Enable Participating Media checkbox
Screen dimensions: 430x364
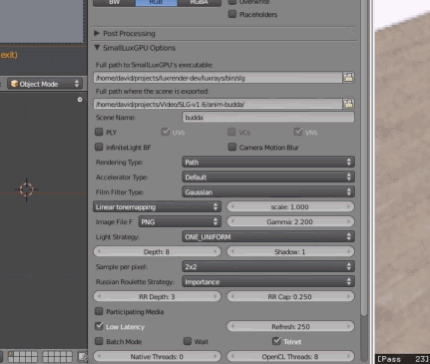point(99,311)
